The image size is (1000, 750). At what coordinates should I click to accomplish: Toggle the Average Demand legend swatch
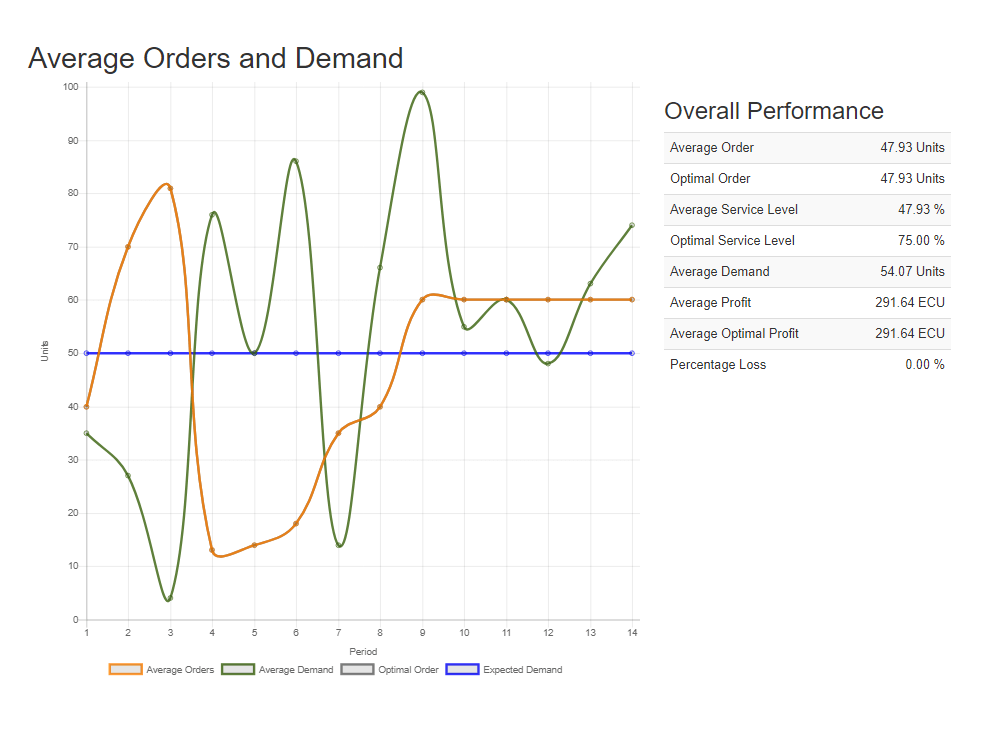(x=238, y=669)
